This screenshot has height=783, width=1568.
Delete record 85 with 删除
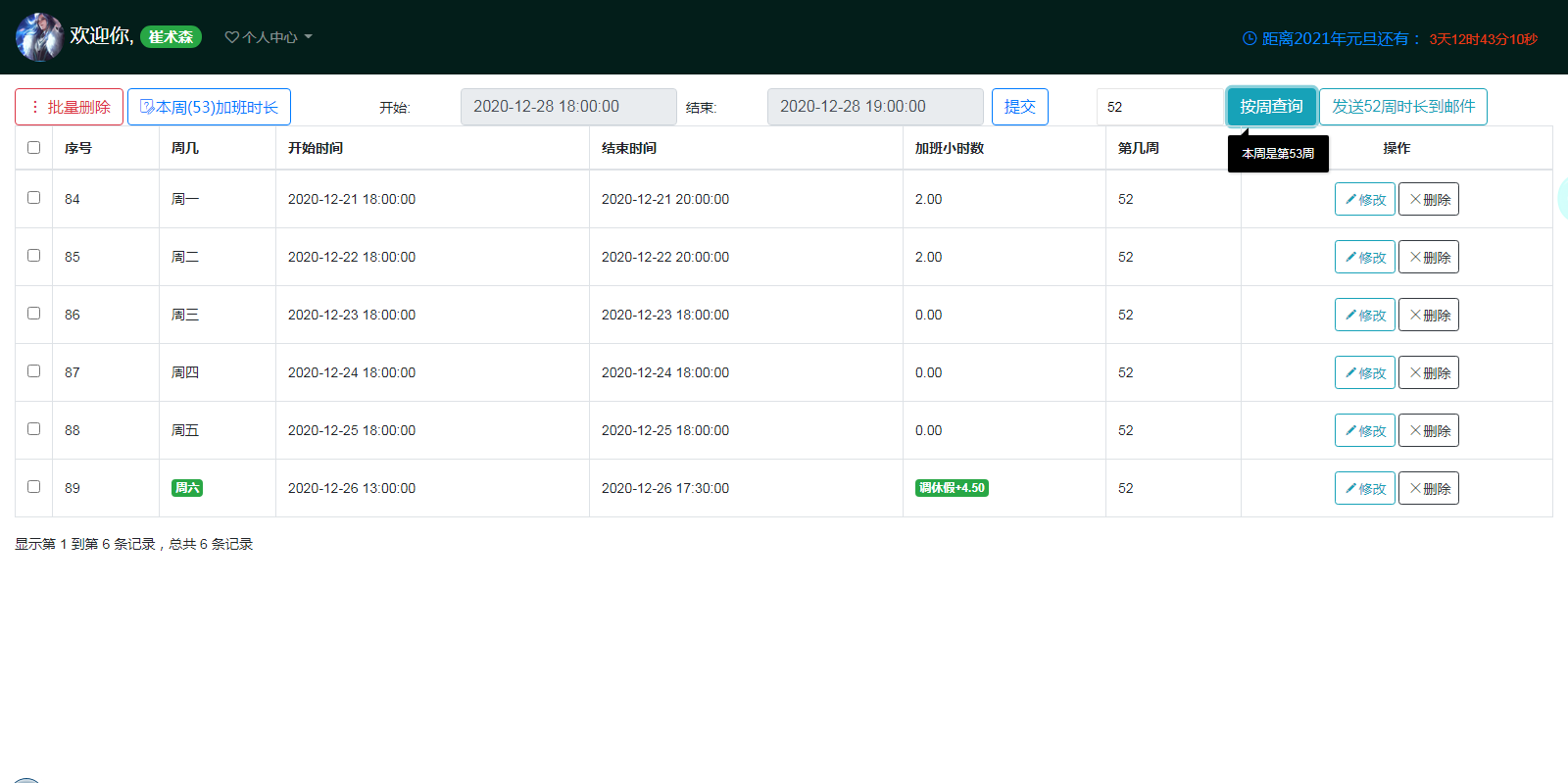(1429, 257)
